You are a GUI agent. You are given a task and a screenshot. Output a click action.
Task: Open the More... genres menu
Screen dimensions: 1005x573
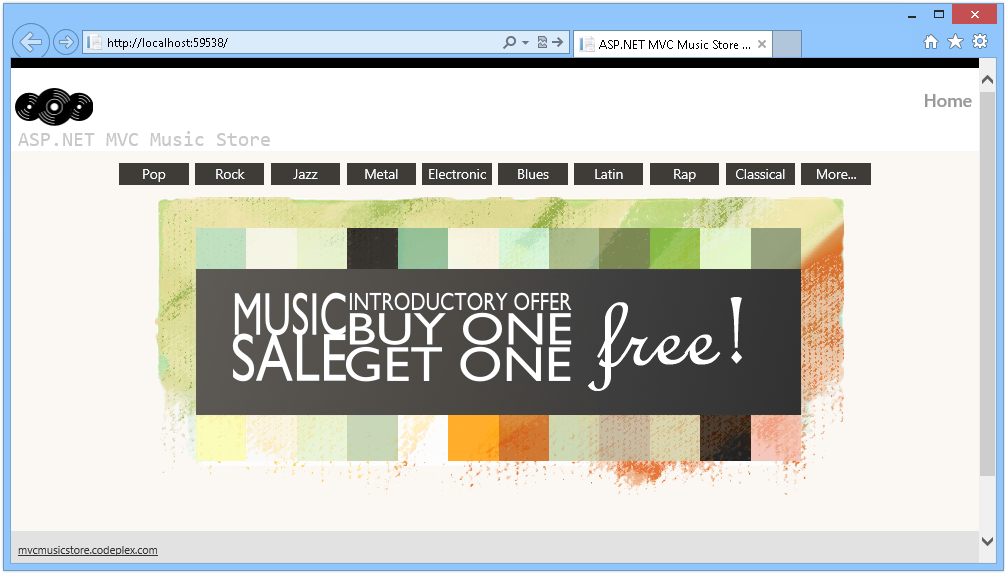coord(836,174)
